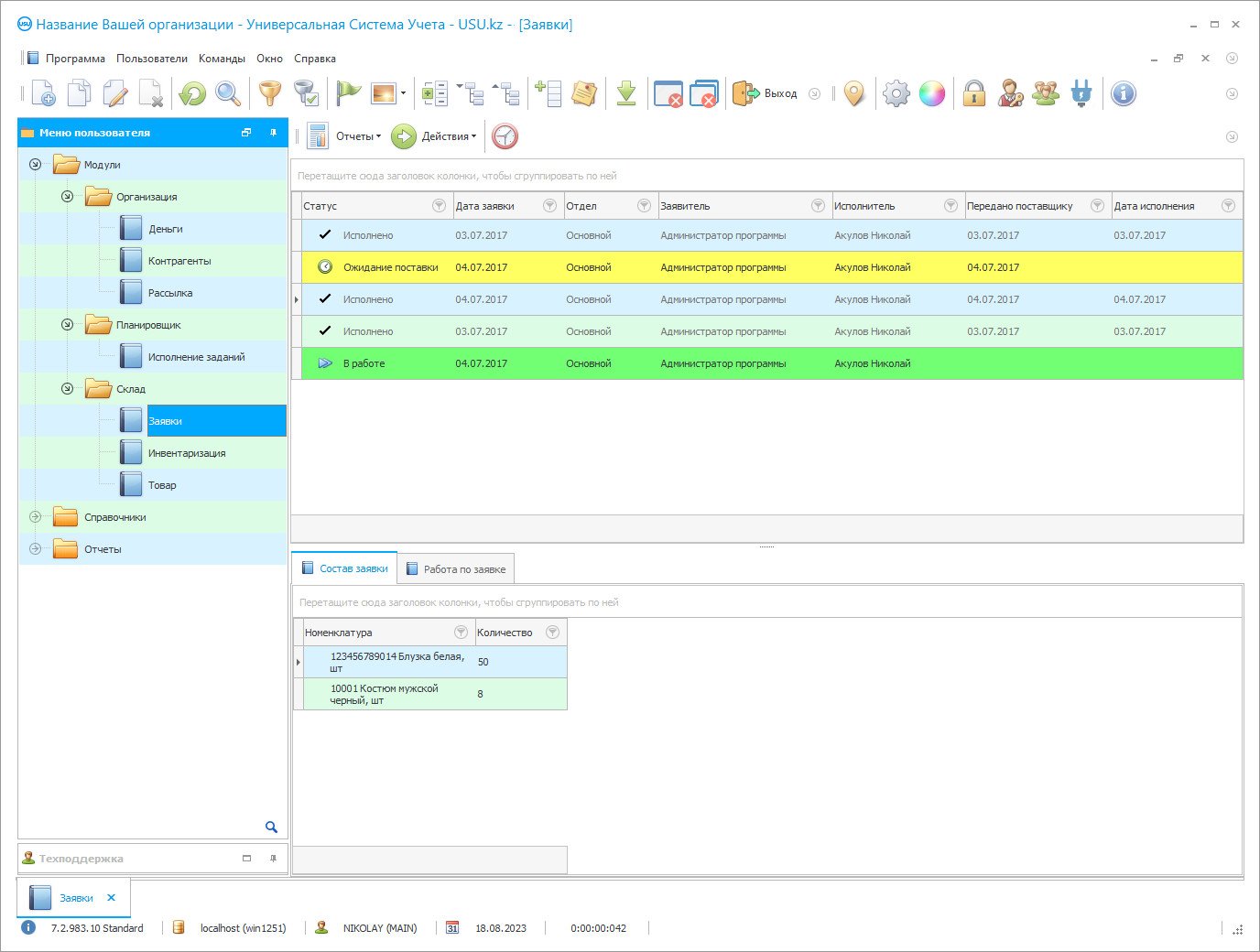
Task: Pin the Меню пользователя panel
Action: [x=273, y=133]
